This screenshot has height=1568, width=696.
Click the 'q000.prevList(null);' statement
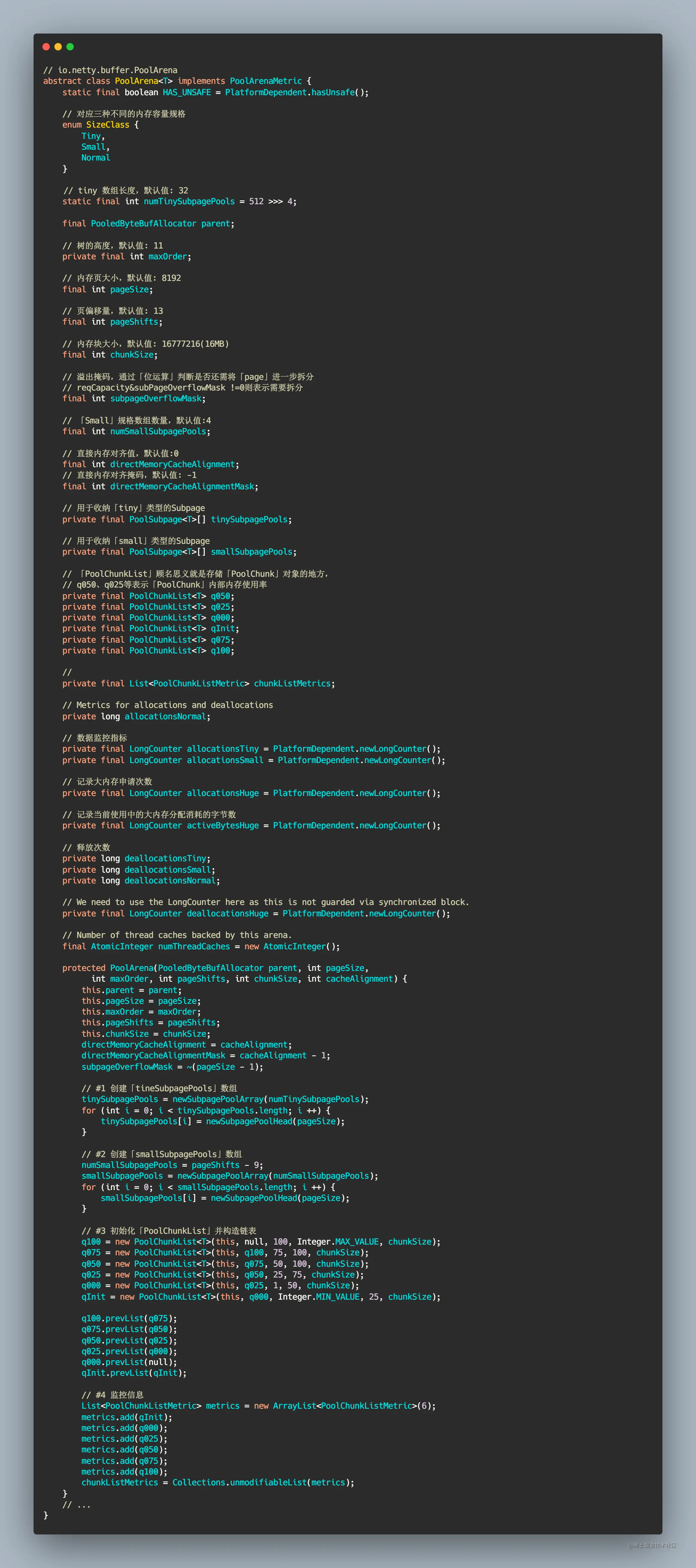[129, 1362]
